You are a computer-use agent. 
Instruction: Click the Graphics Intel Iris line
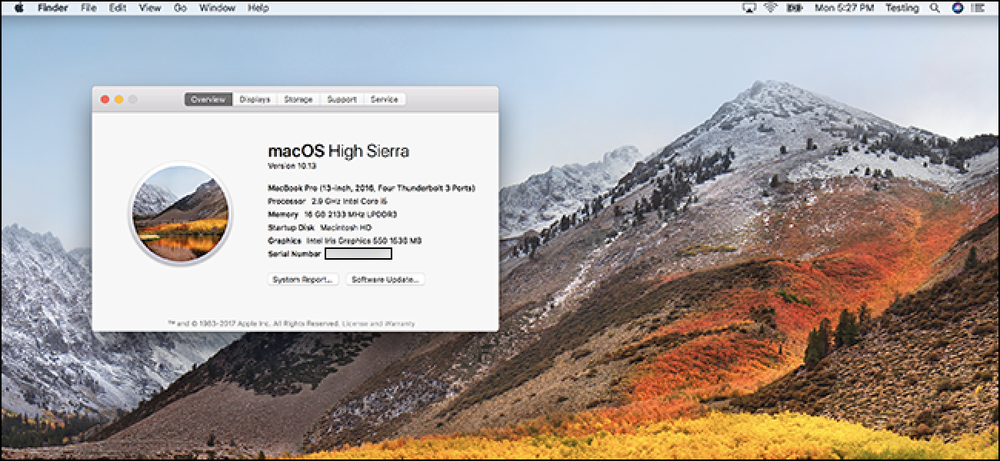pos(344,240)
